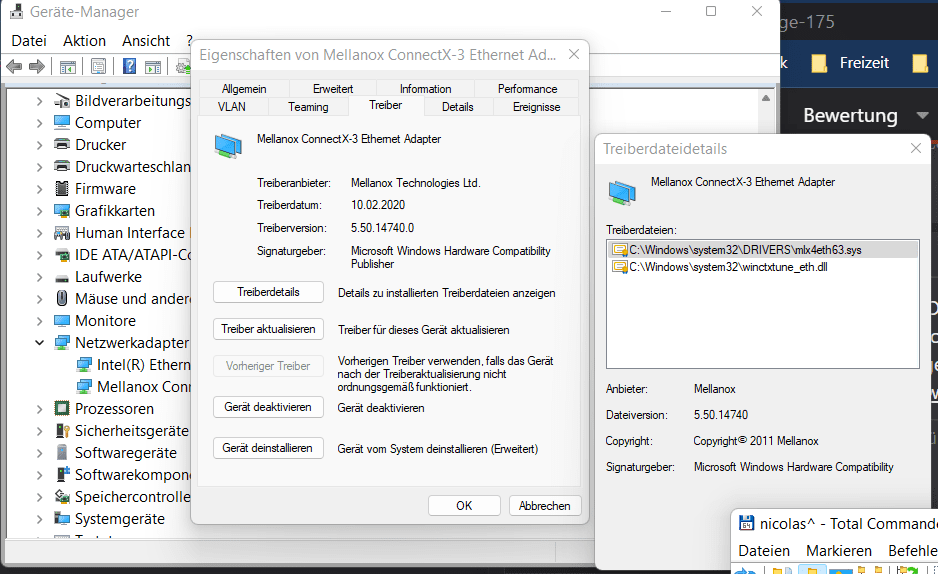Click the Computer category icon

tap(62, 123)
